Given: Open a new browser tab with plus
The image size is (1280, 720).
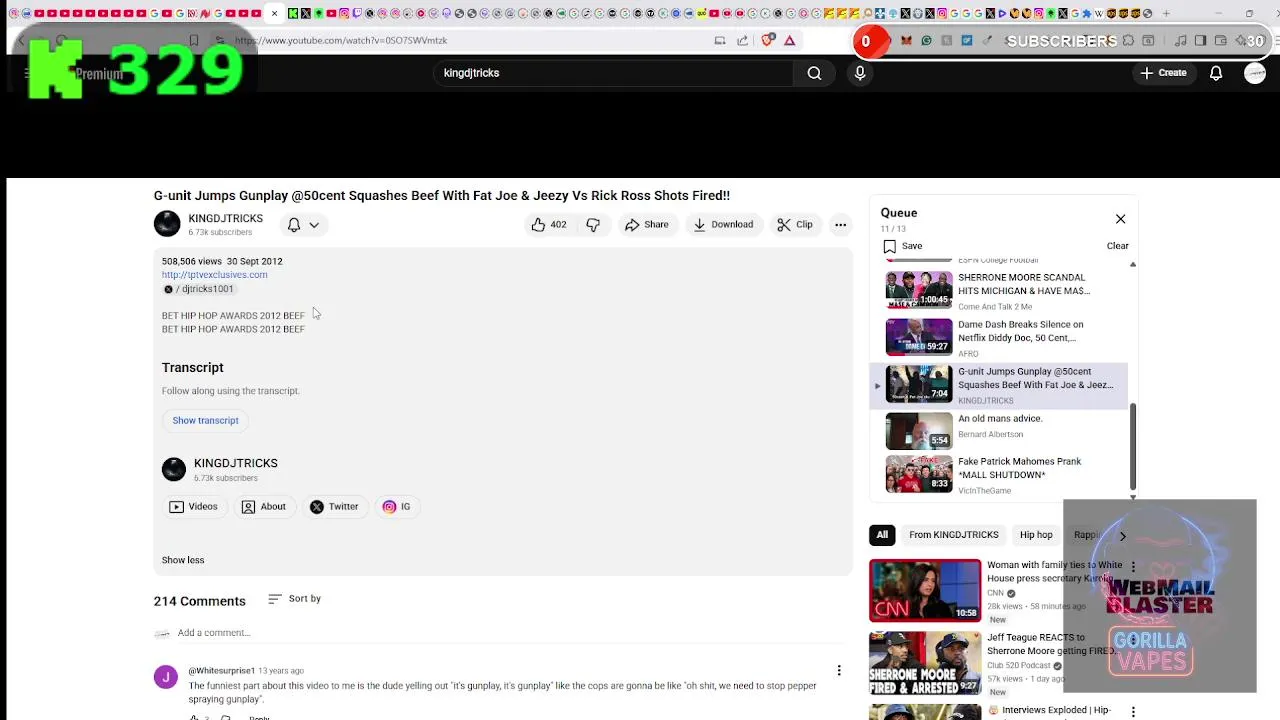Looking at the screenshot, I should click(x=1166, y=14).
